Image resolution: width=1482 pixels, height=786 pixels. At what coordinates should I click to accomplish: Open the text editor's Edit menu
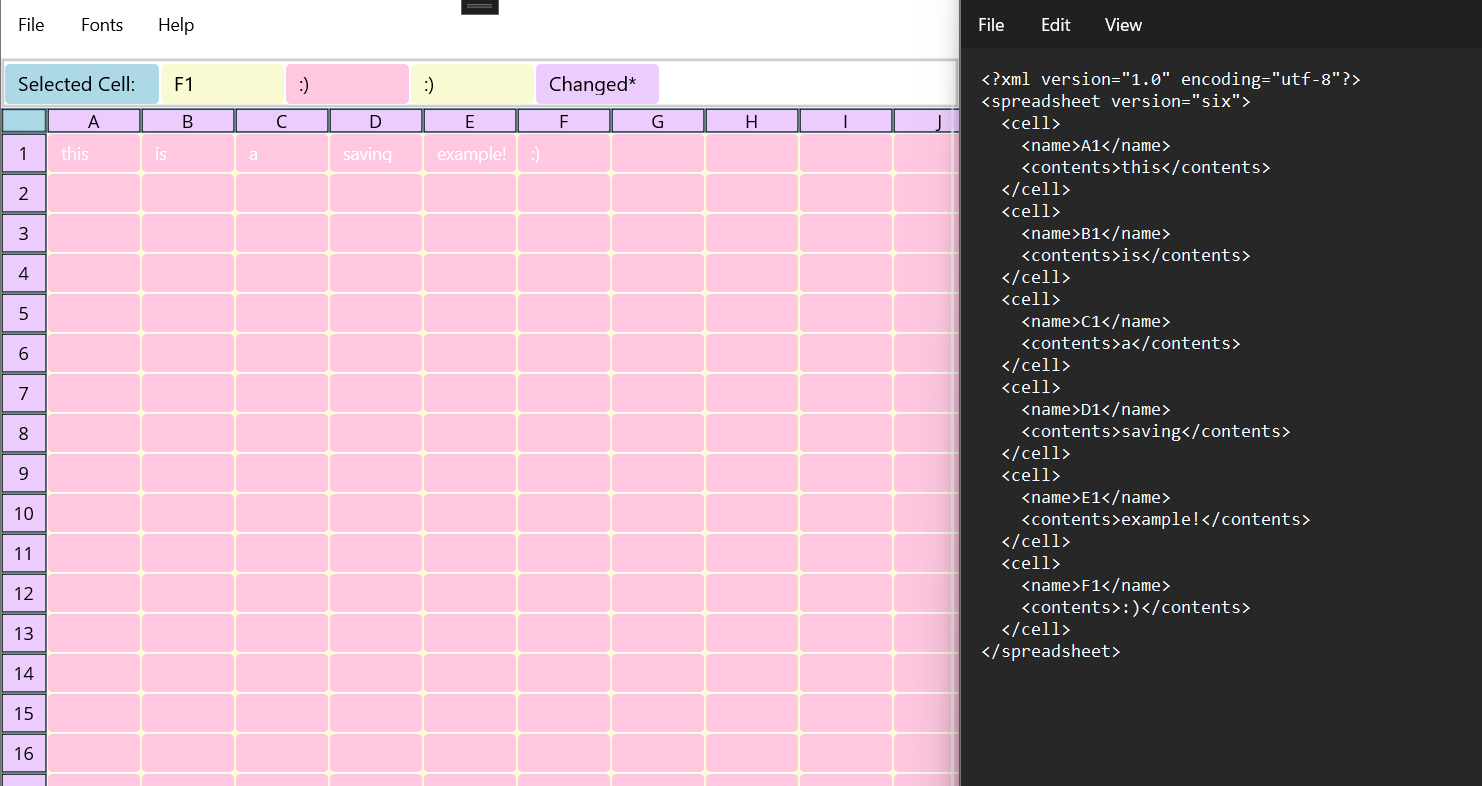coord(1055,25)
